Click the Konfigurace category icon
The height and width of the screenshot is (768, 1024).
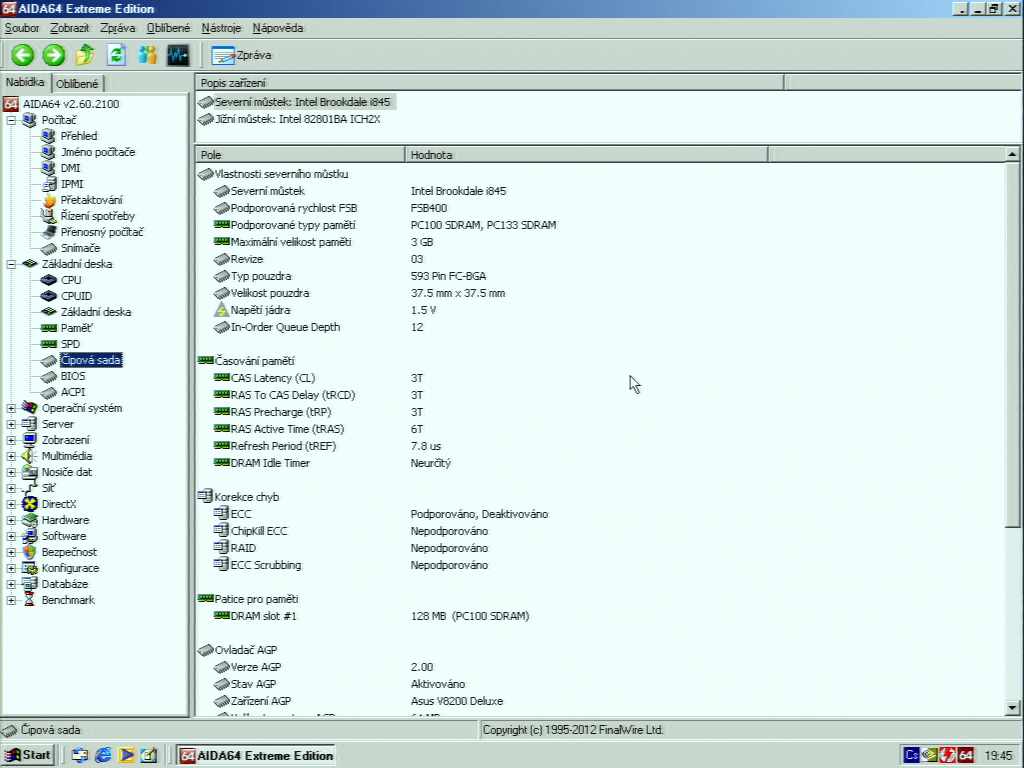click(x=29, y=568)
